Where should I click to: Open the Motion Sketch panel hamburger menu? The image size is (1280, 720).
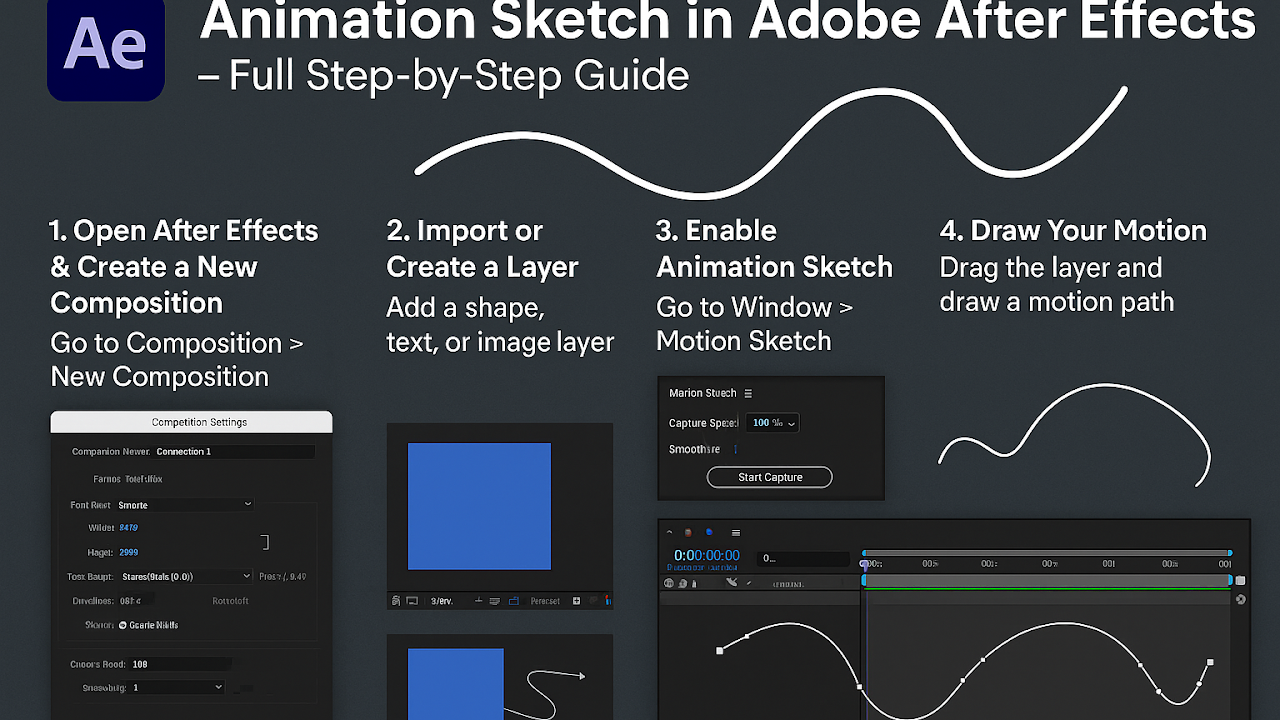point(748,394)
